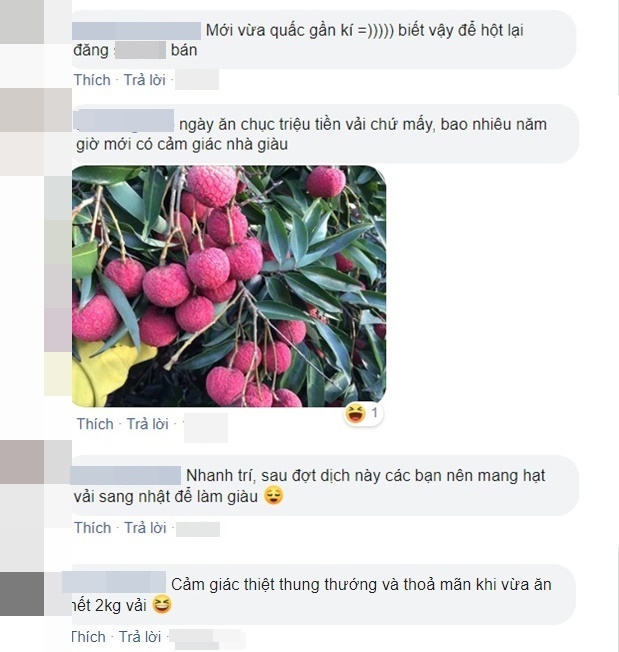Open the lychee fruit photo attachment
Screen dimensions: 619x652
pos(229,286)
